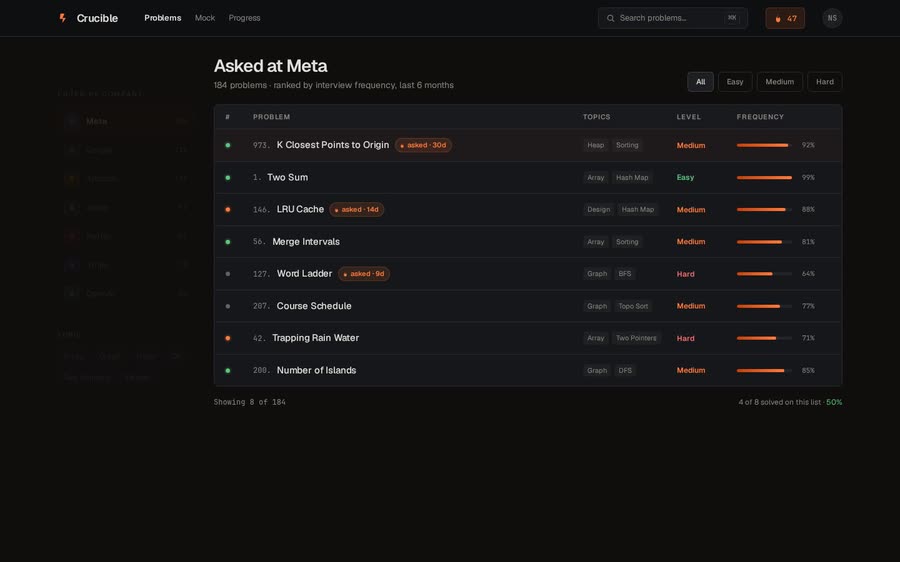Image resolution: width=900 pixels, height=562 pixels.
Task: Click the BFS topic tag
Action: pos(624,274)
